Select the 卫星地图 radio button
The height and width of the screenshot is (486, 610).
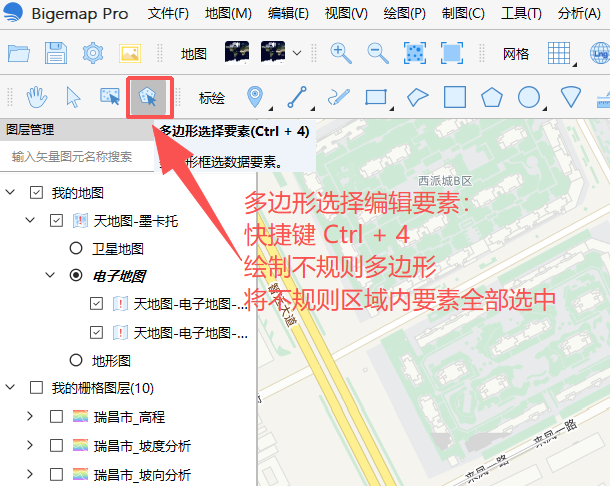coord(76,248)
